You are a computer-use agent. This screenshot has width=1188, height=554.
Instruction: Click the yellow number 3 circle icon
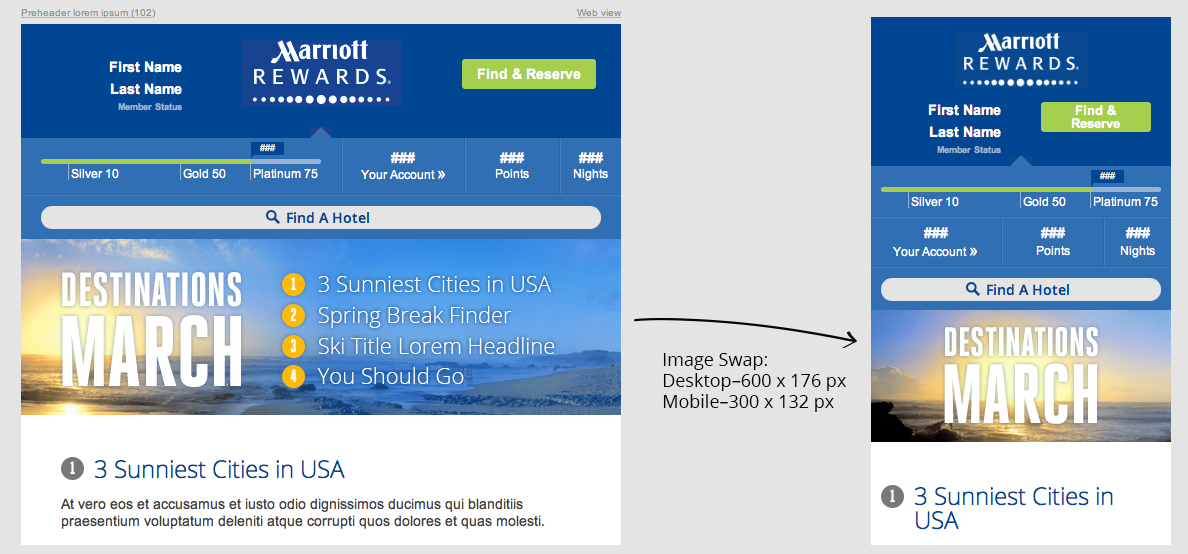coord(293,346)
